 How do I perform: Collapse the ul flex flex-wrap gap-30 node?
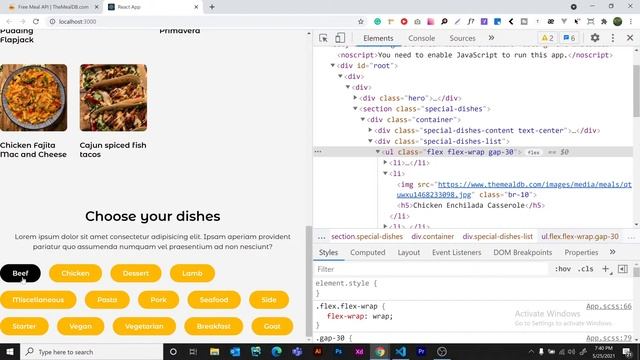click(x=378, y=151)
